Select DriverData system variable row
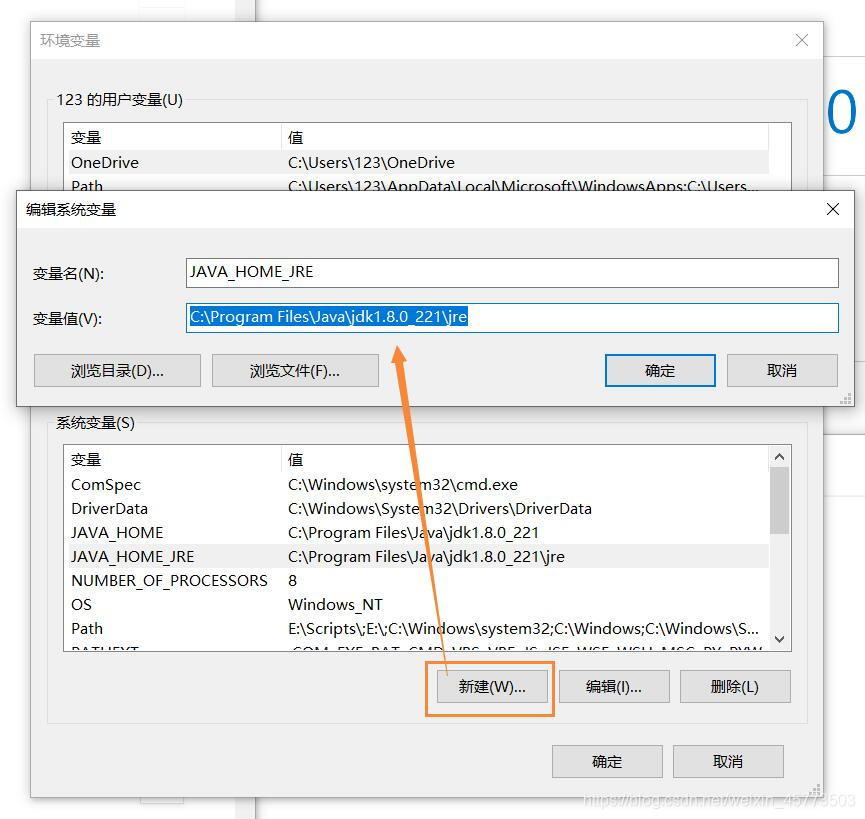Image resolution: width=865 pixels, height=819 pixels. pyautogui.click(x=417, y=508)
